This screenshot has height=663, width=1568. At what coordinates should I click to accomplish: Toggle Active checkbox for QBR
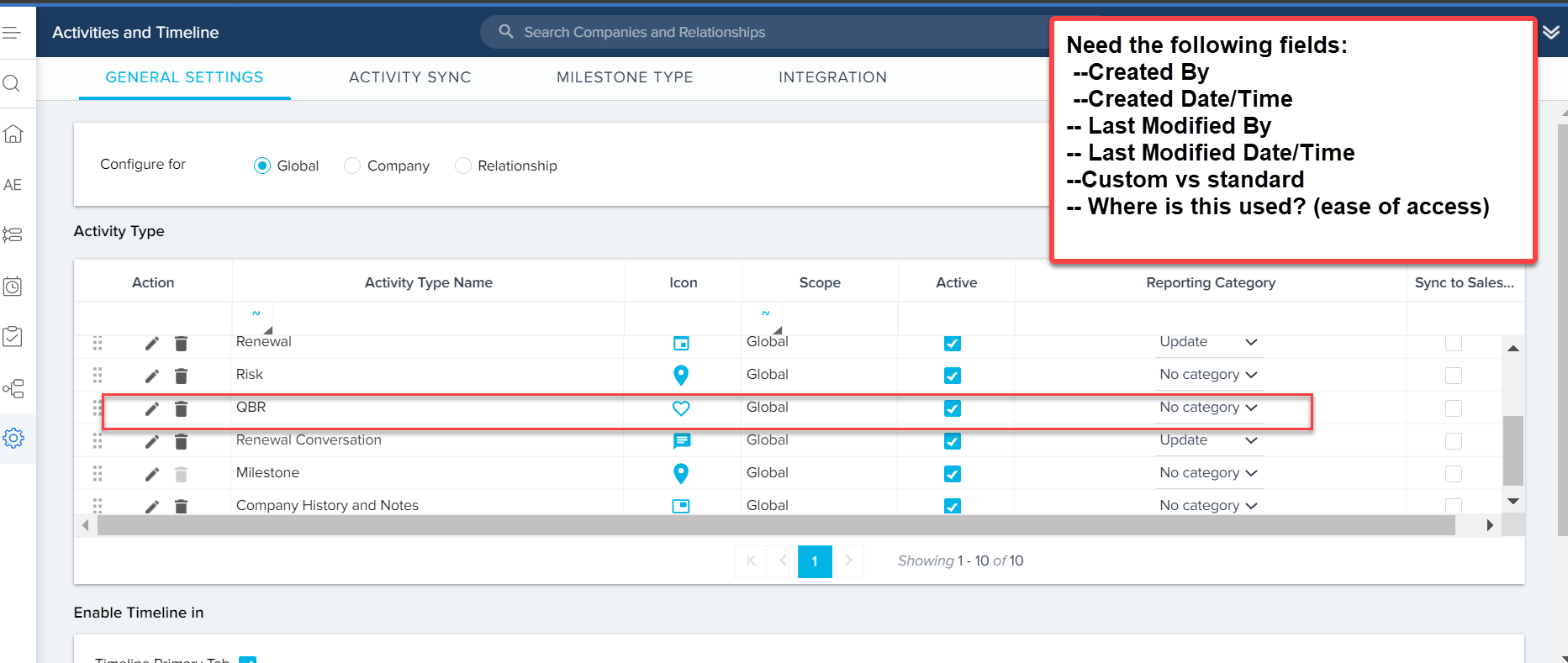click(953, 408)
